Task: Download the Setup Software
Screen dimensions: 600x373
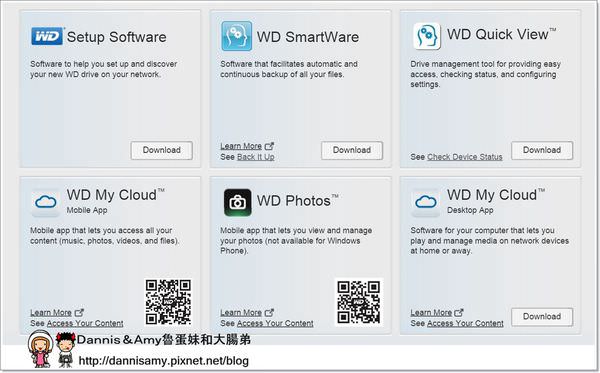Action: 161,150
